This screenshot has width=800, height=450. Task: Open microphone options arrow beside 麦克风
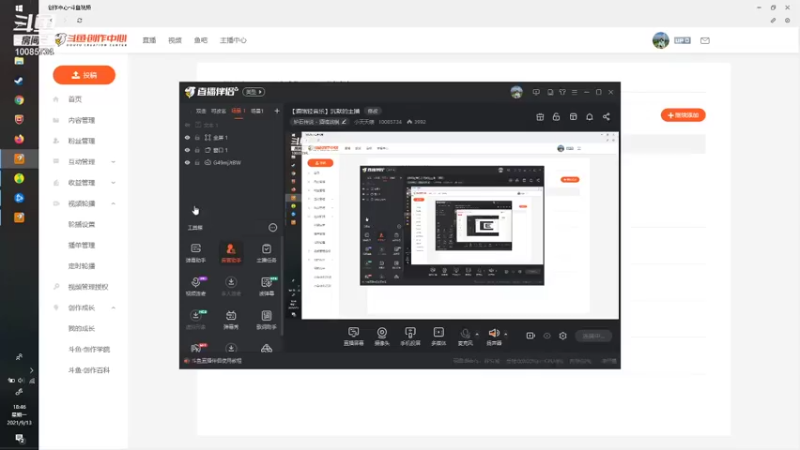tap(477, 334)
